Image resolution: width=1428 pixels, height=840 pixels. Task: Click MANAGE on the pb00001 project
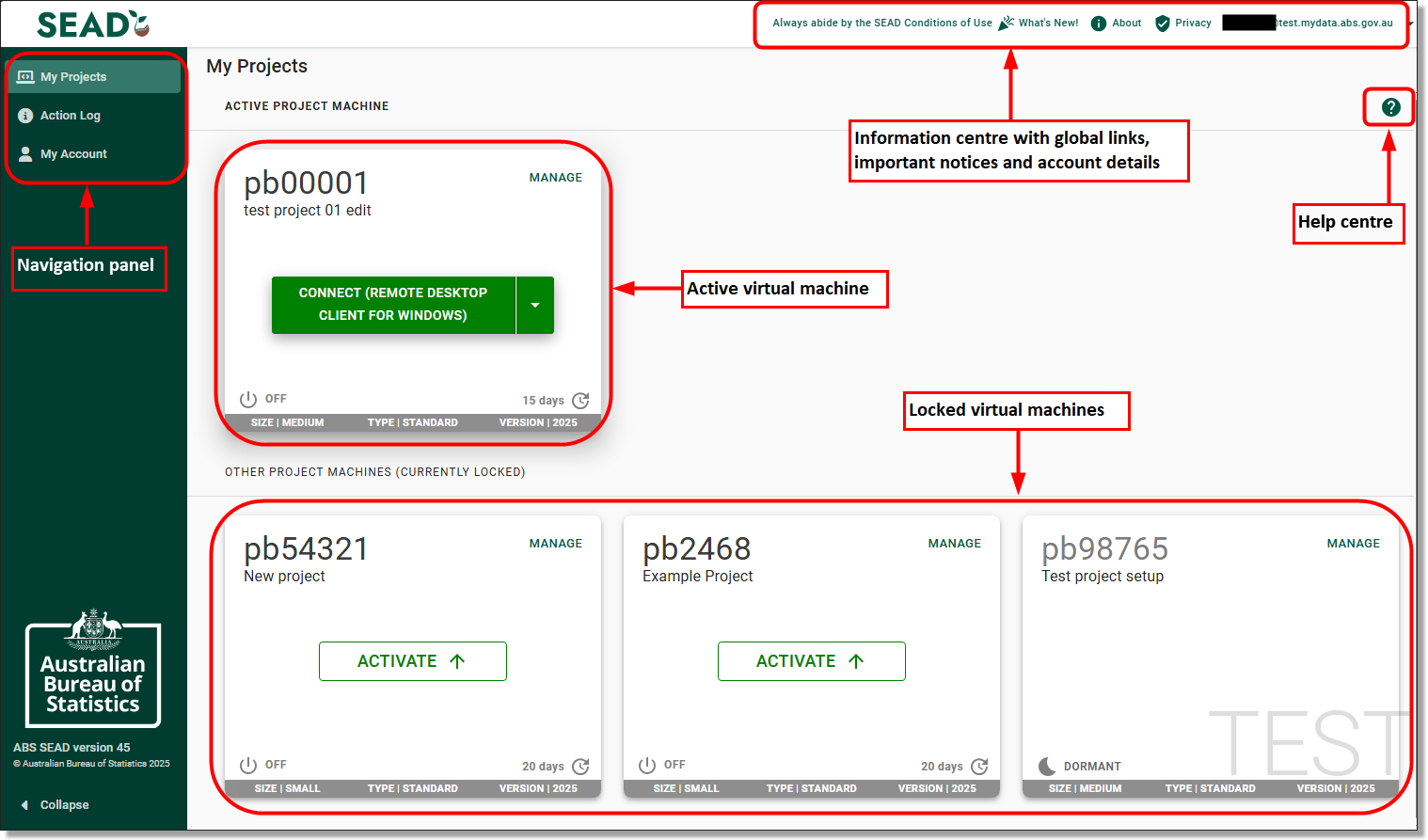tap(556, 177)
